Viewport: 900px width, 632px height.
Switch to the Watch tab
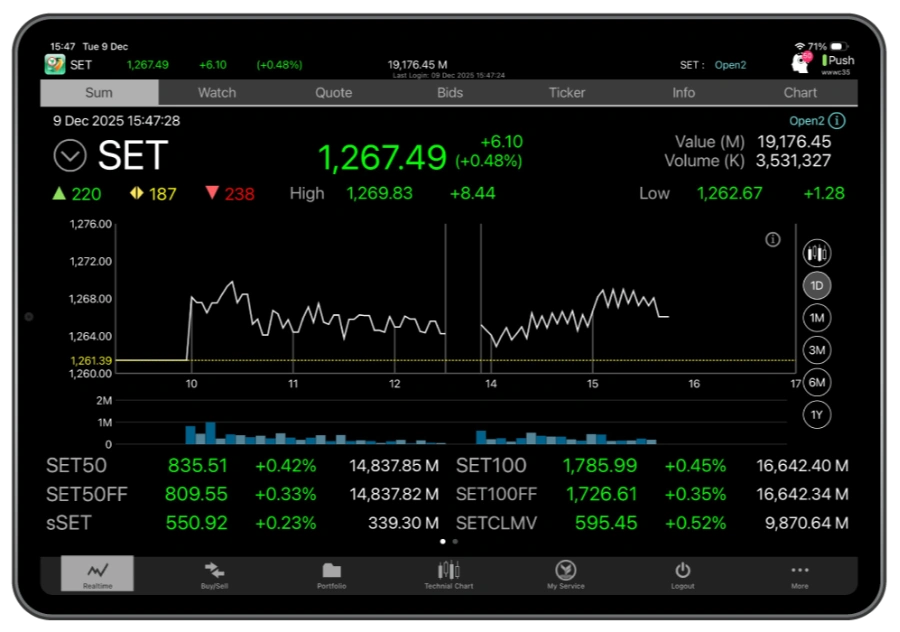(217, 93)
